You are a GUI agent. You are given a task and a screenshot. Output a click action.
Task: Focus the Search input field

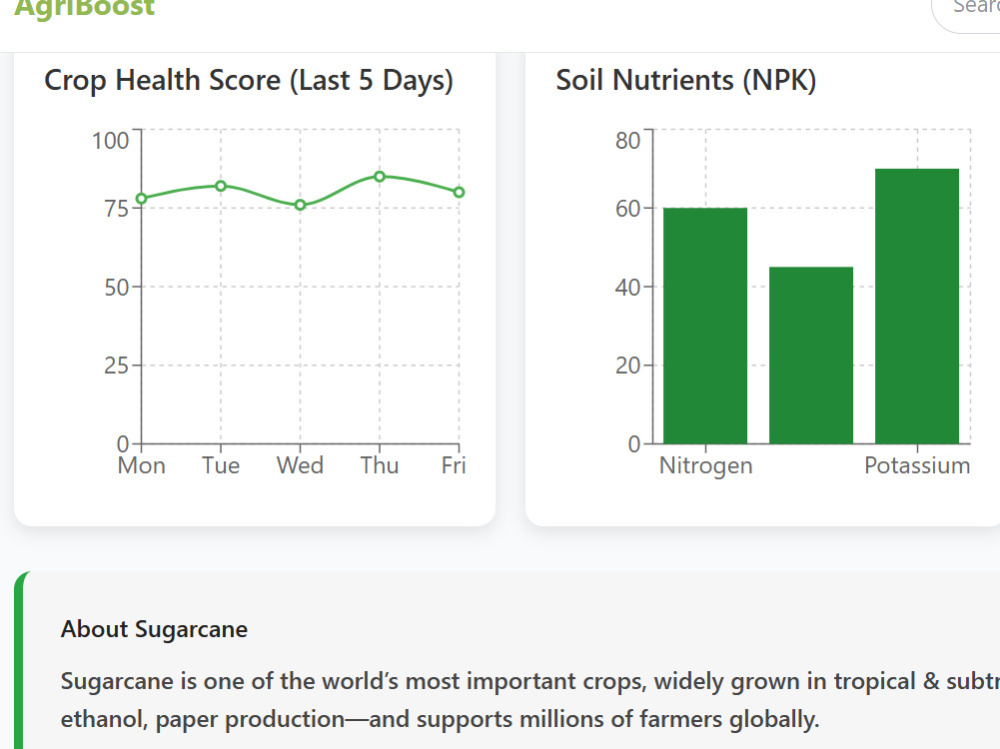point(966,13)
